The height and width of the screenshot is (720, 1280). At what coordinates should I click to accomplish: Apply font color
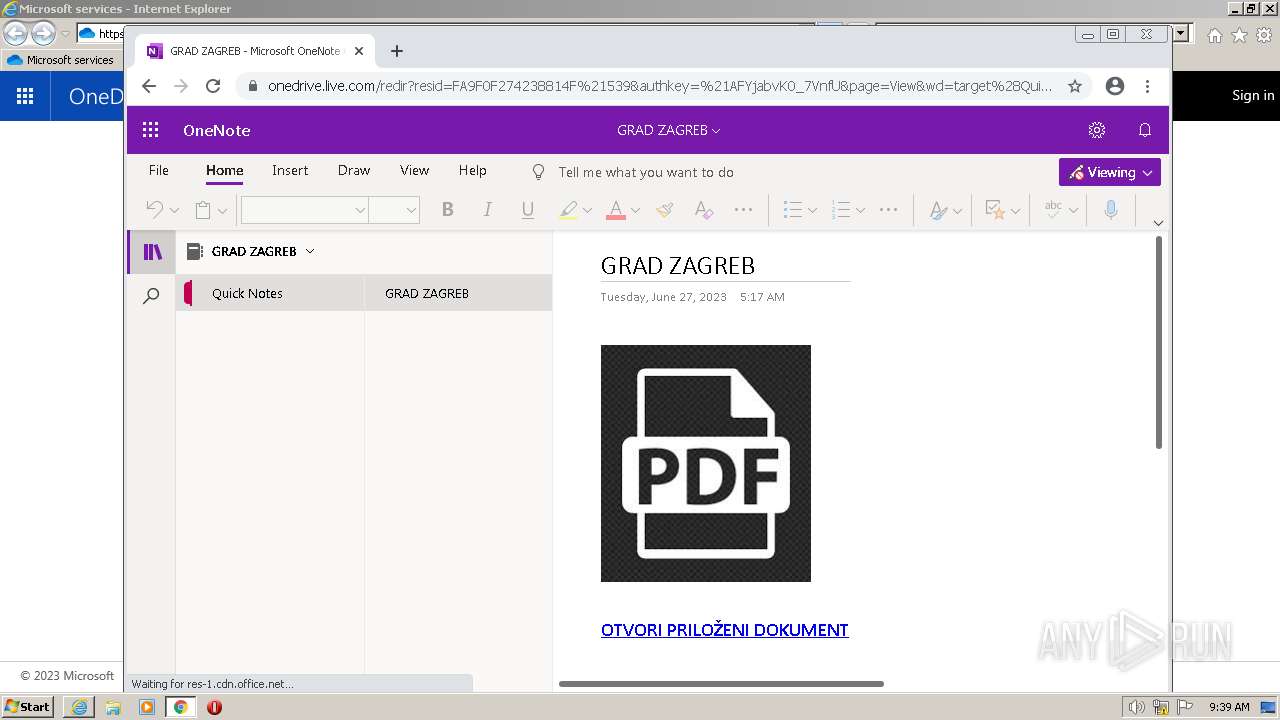pos(616,210)
